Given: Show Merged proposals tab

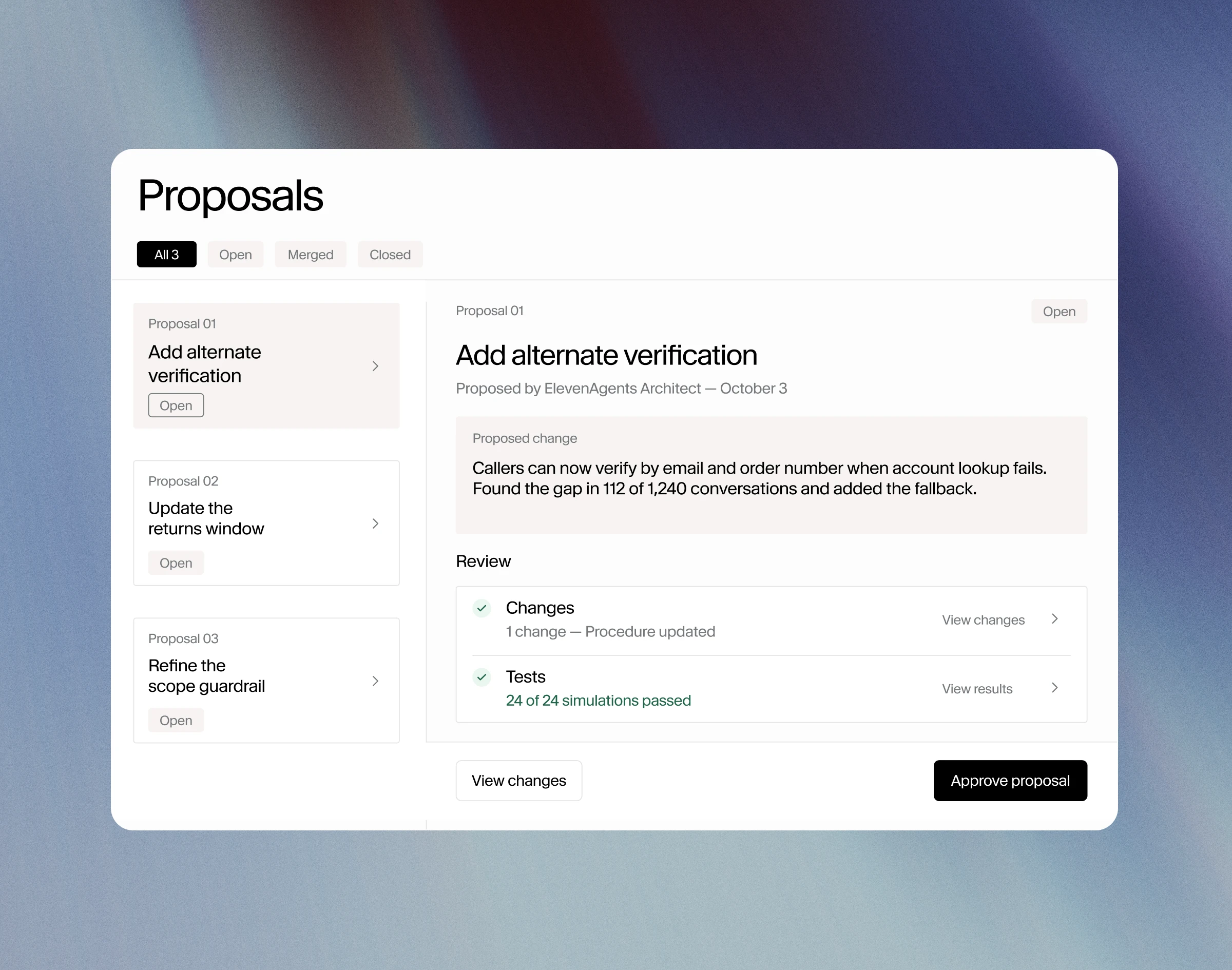Looking at the screenshot, I should (x=310, y=255).
